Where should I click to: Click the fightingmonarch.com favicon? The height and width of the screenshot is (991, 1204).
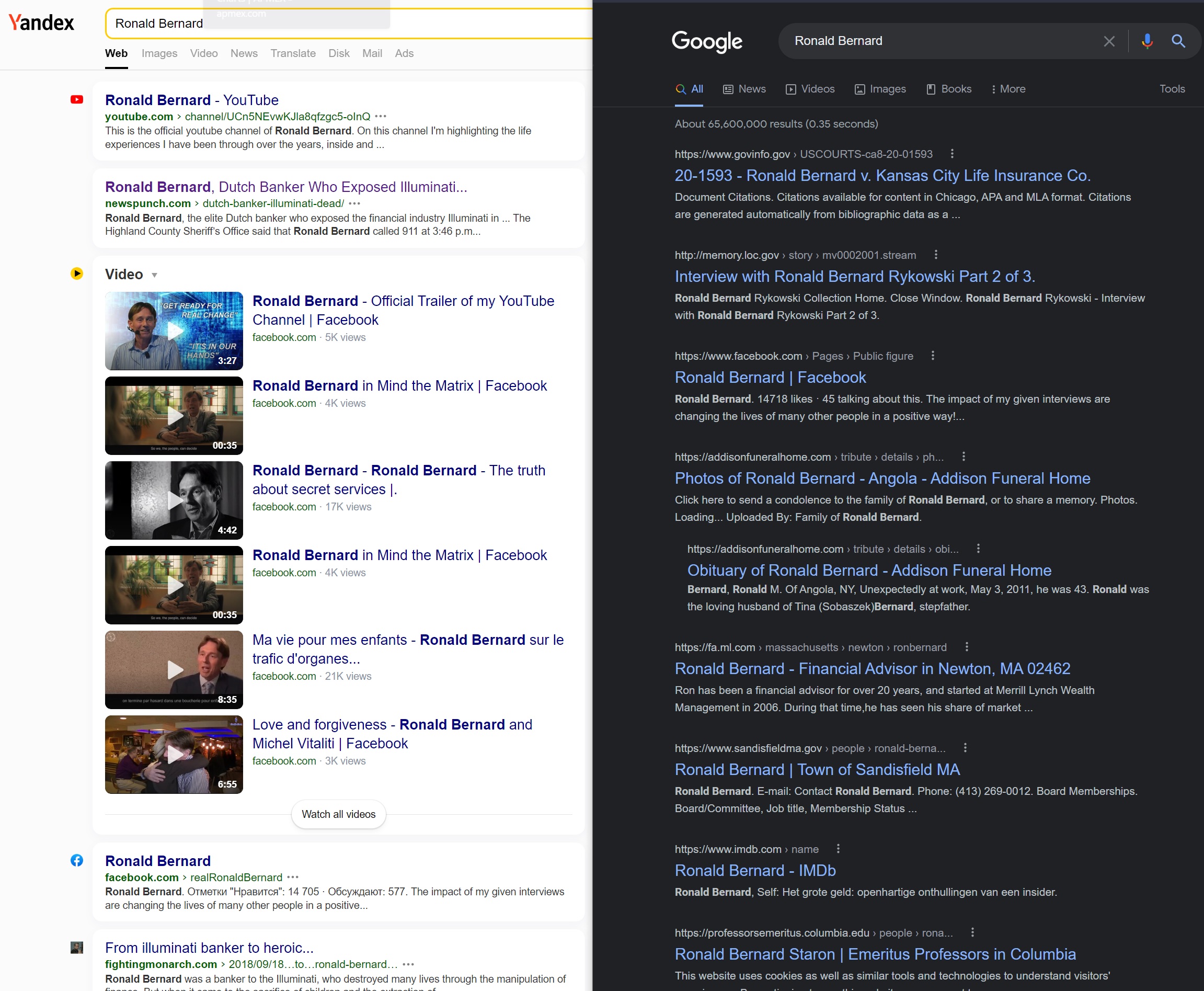coord(76,947)
